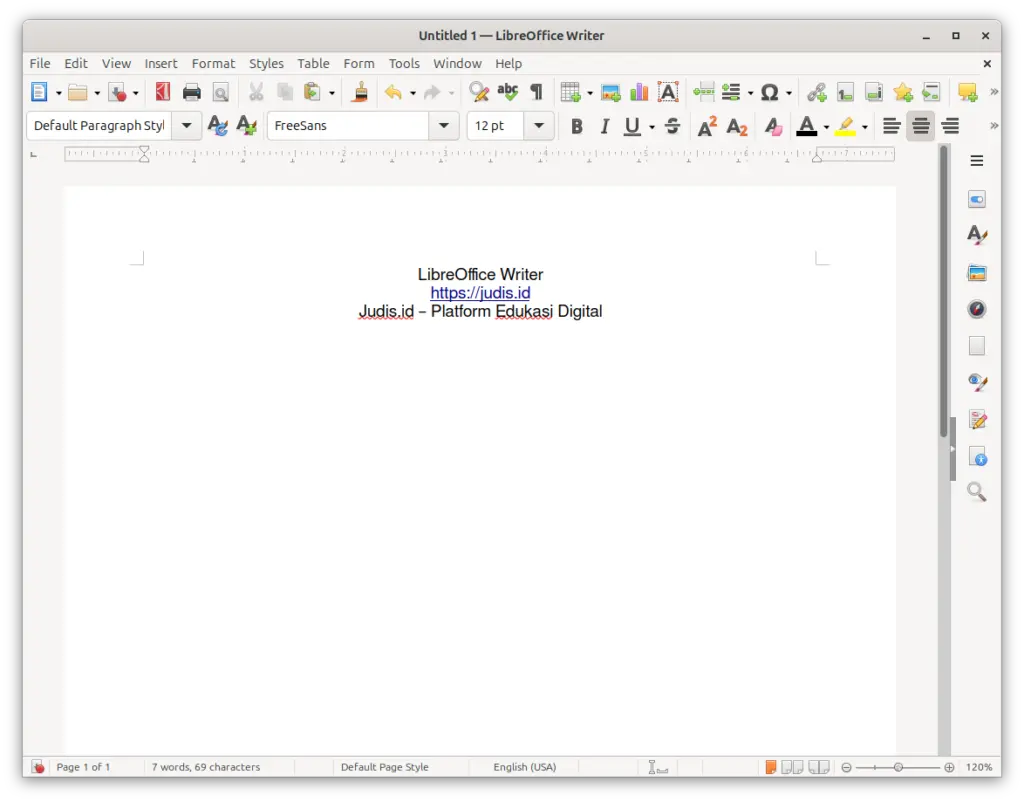Enable strikethrough formatting
The image size is (1024, 802).
coord(672,126)
